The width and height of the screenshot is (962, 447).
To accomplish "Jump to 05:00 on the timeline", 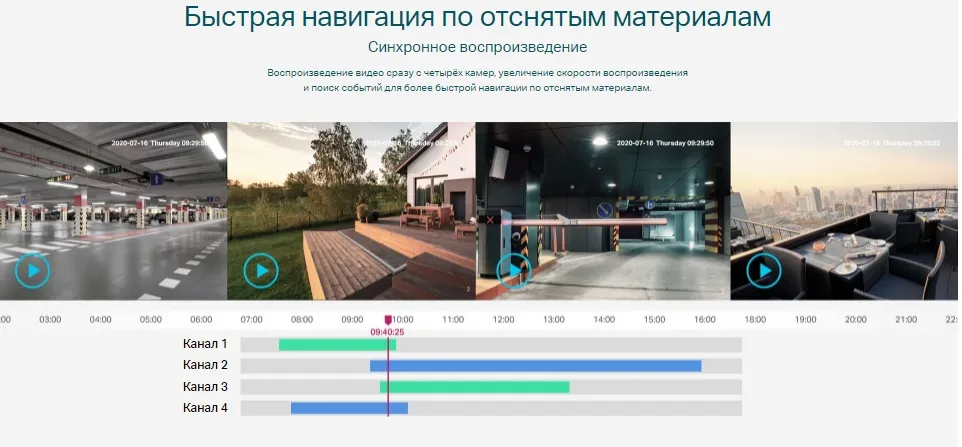I will coord(151,320).
